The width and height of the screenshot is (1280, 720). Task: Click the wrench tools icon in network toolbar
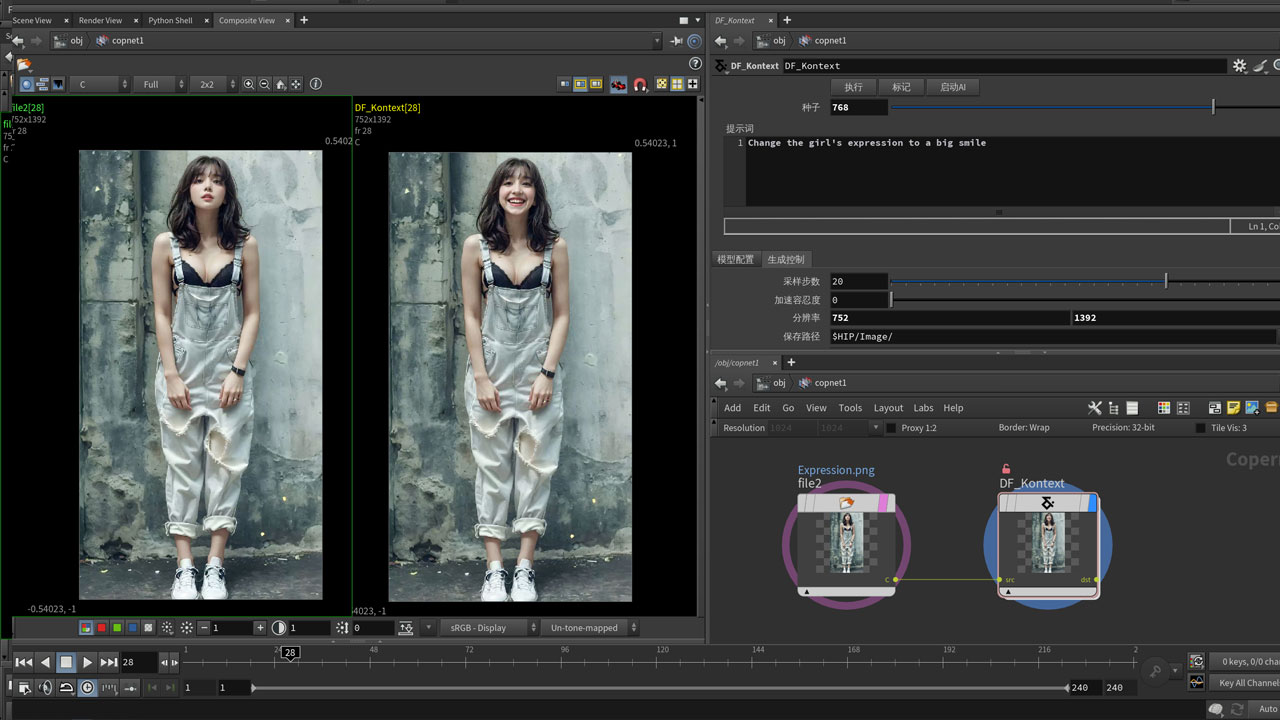tap(1094, 408)
